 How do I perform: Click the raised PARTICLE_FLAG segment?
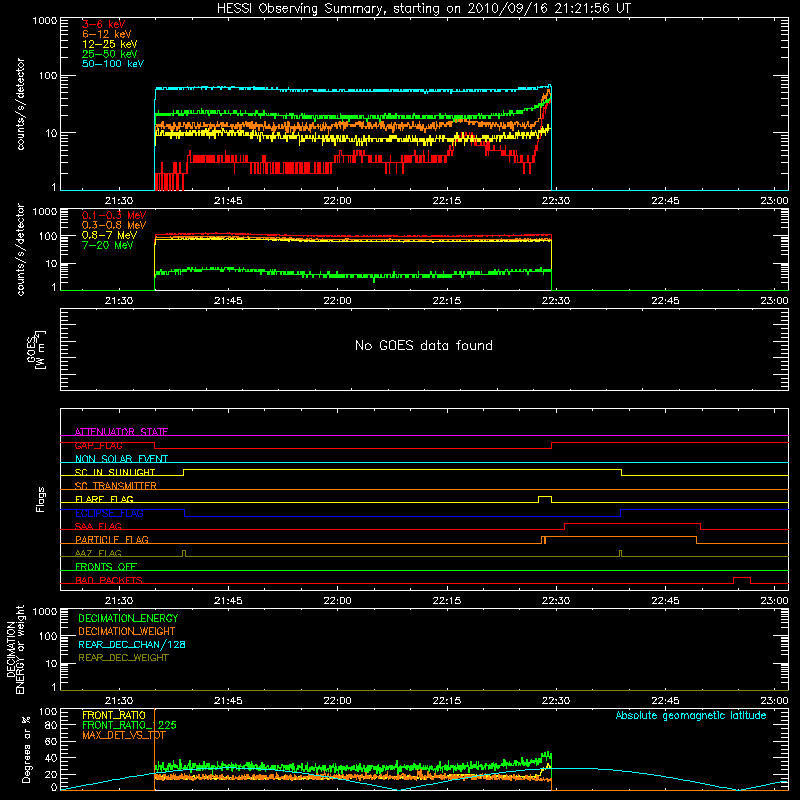[620, 537]
